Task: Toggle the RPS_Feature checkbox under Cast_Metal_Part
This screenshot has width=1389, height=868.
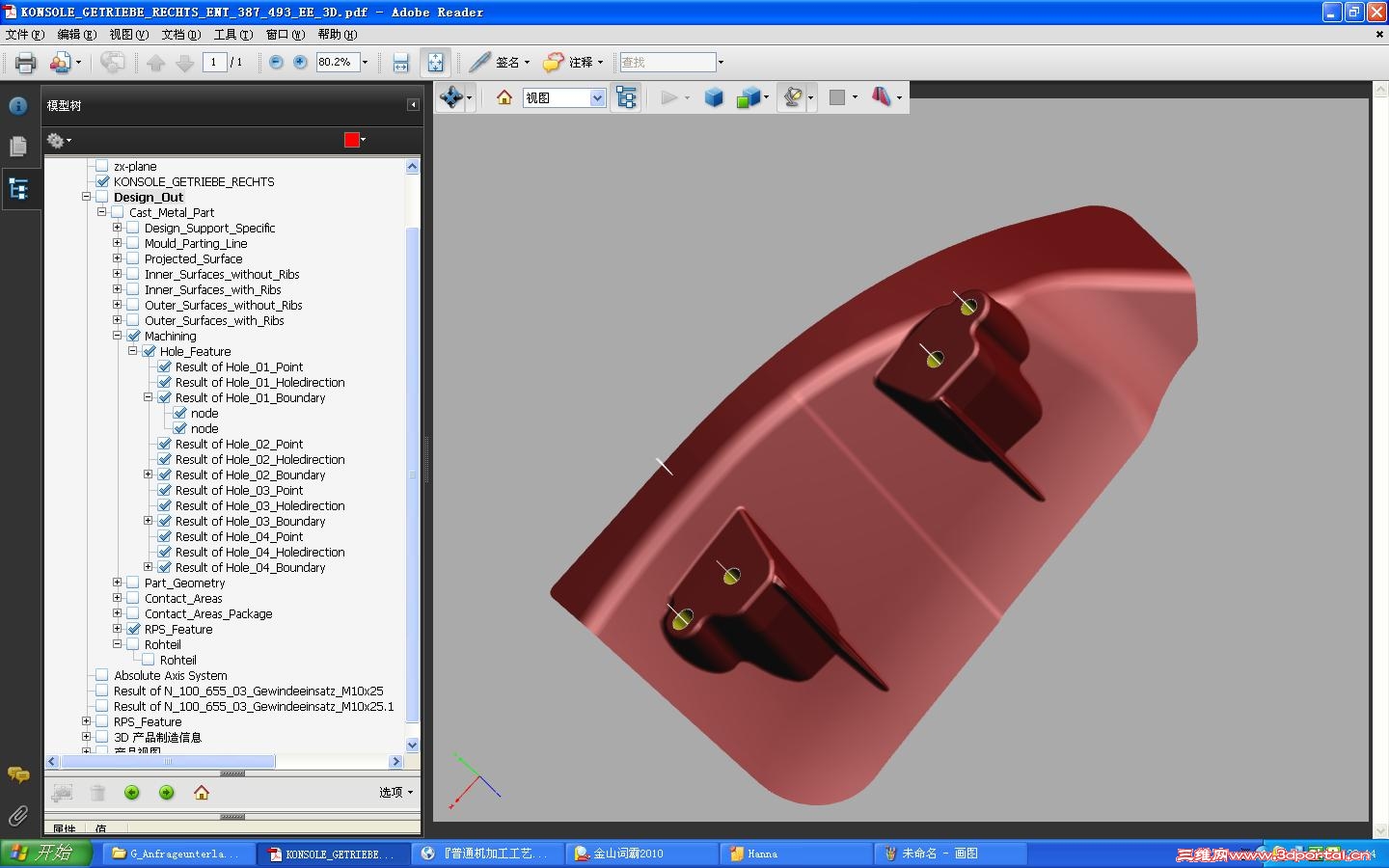Action: pos(133,629)
